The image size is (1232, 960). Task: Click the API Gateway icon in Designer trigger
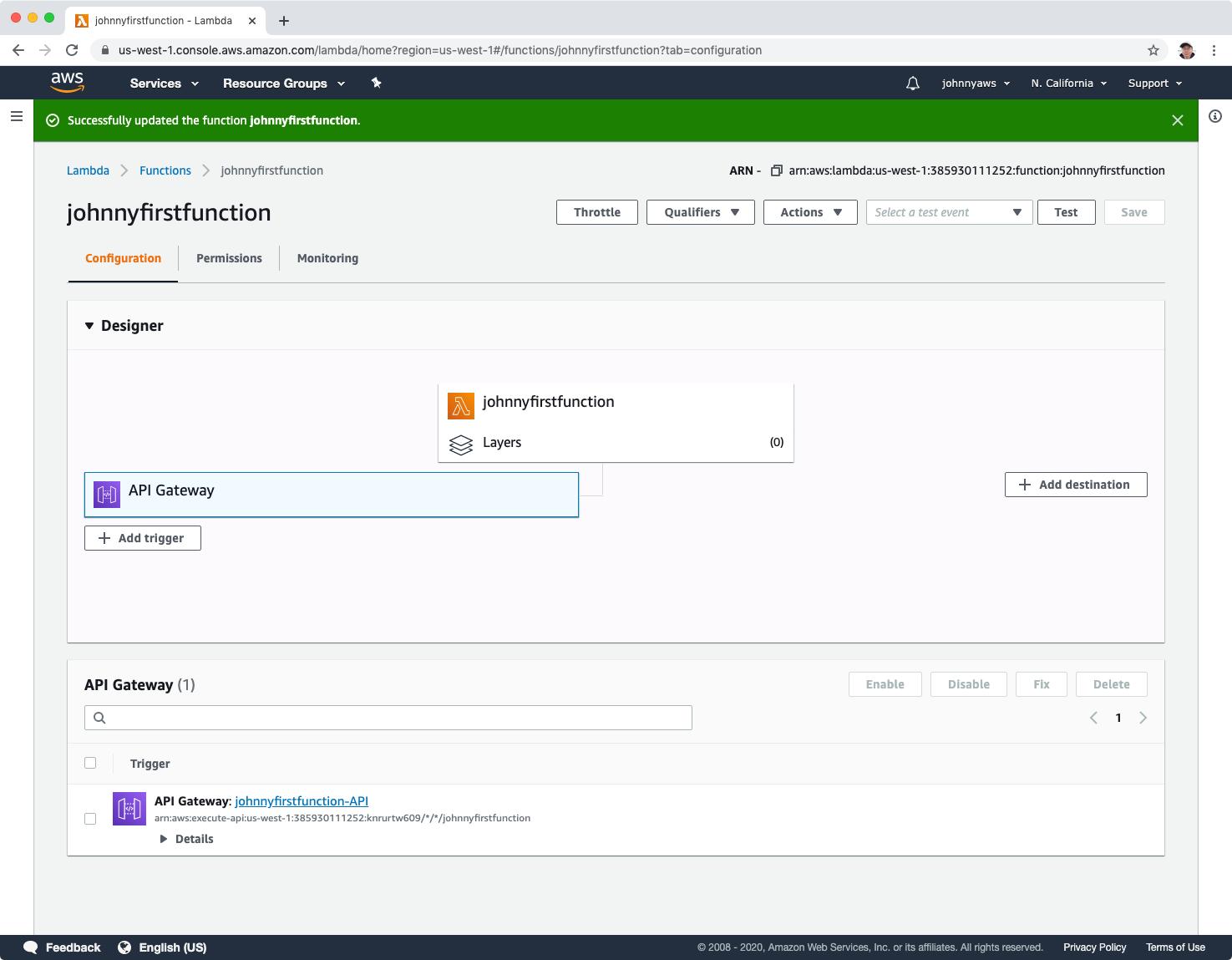[x=107, y=495]
